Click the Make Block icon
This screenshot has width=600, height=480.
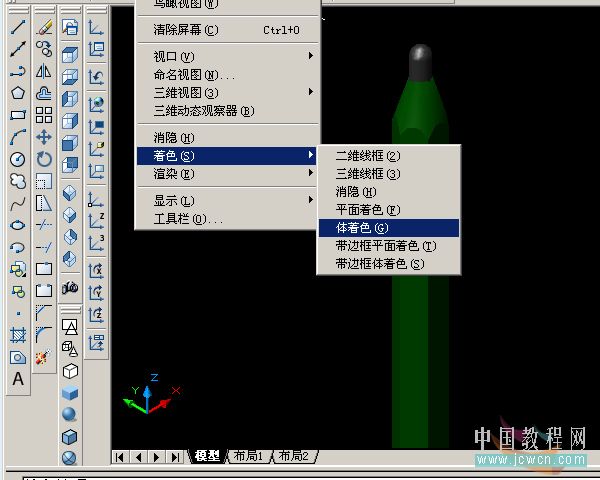18,292
